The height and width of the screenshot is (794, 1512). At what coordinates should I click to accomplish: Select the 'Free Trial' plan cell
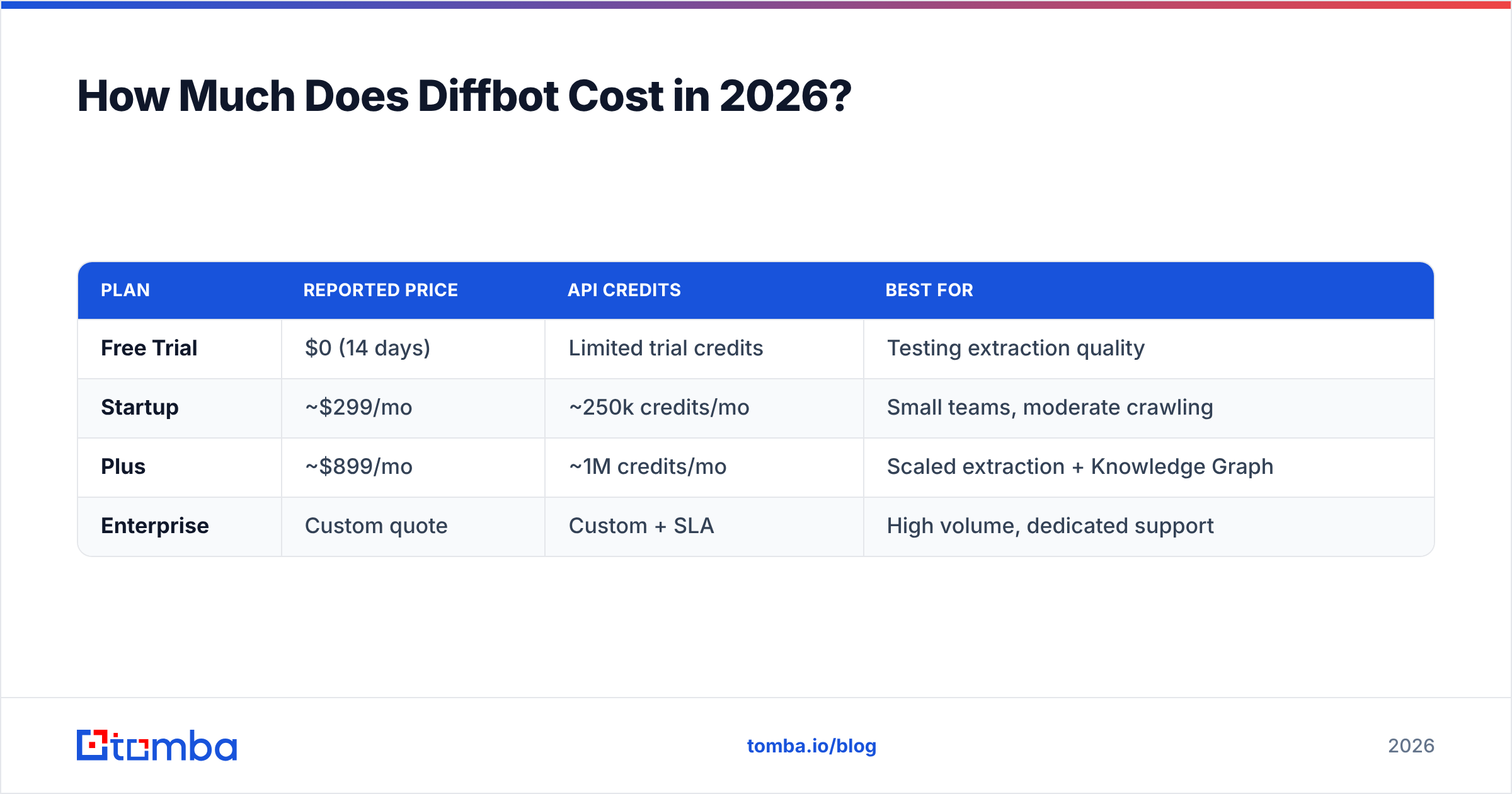pos(180,348)
